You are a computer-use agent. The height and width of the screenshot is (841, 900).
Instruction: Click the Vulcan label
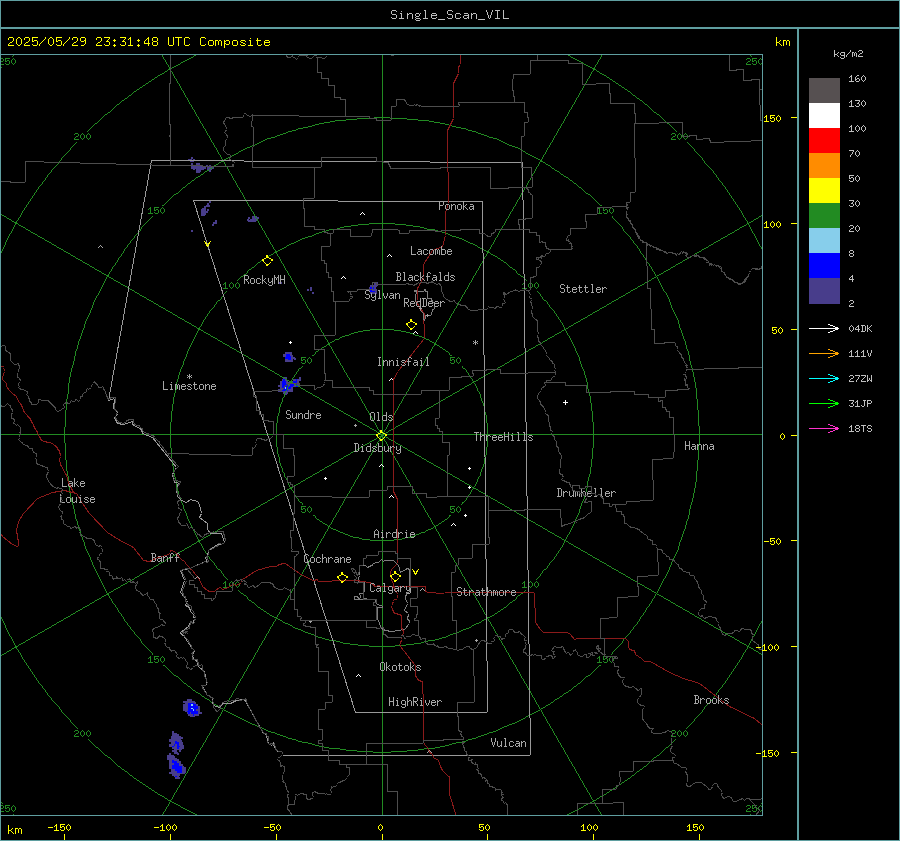(508, 743)
